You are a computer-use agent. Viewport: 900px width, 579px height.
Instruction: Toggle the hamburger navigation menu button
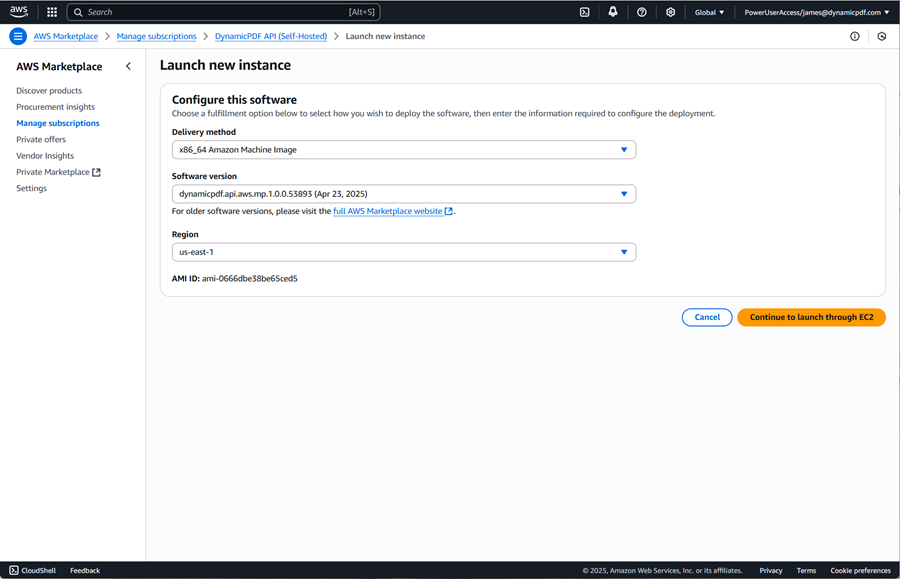coord(18,36)
